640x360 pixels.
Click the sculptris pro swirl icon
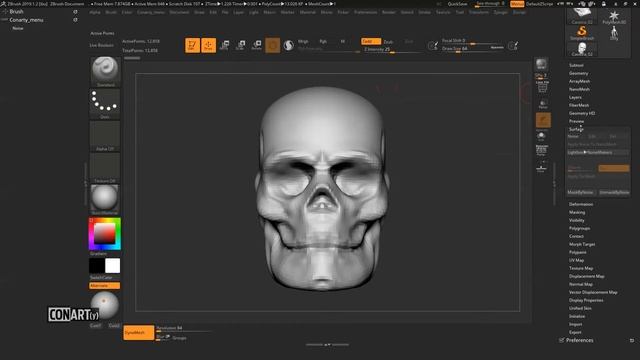click(289, 45)
